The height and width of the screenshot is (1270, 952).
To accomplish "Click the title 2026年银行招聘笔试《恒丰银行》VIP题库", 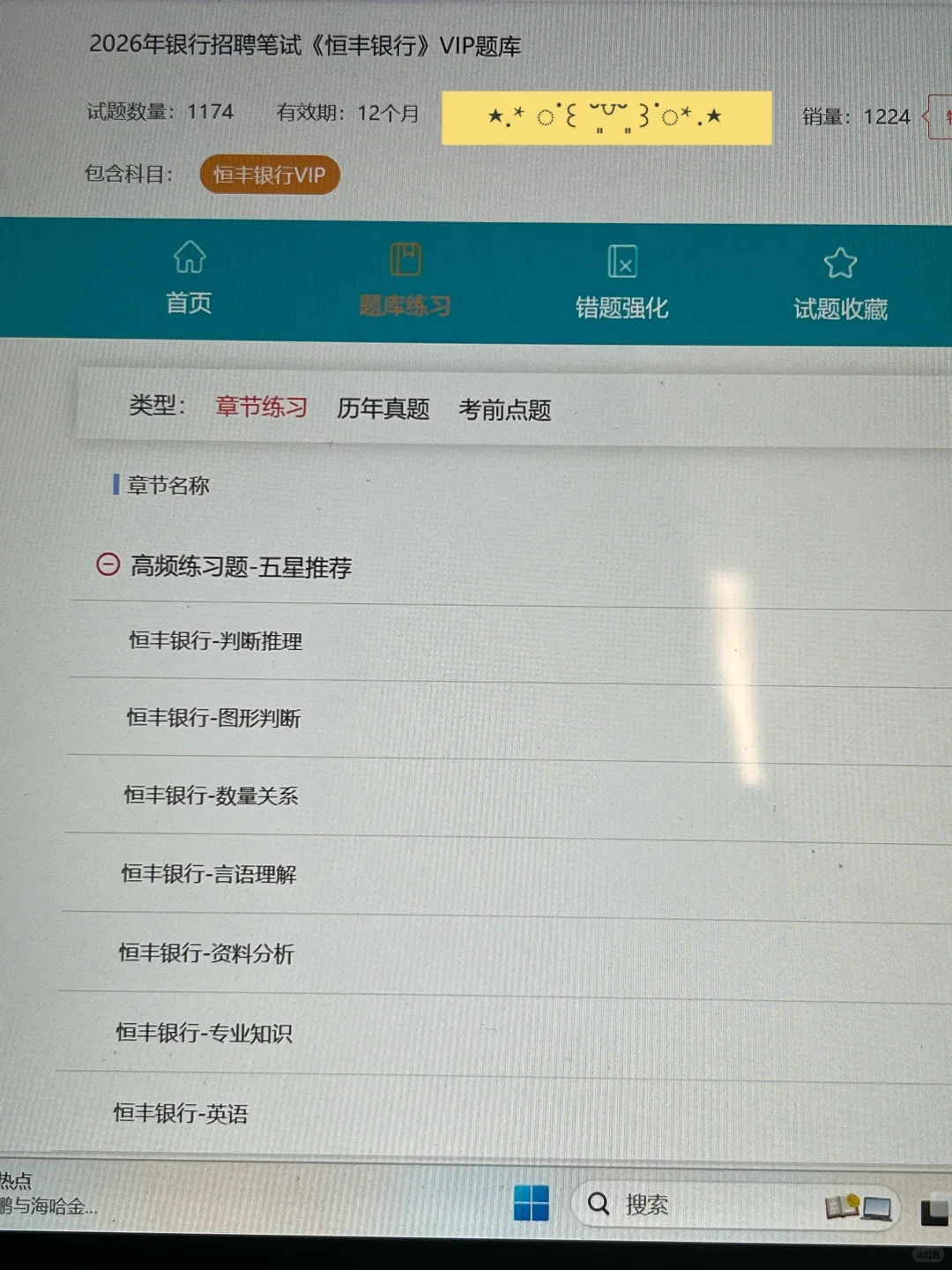I will coord(305,44).
